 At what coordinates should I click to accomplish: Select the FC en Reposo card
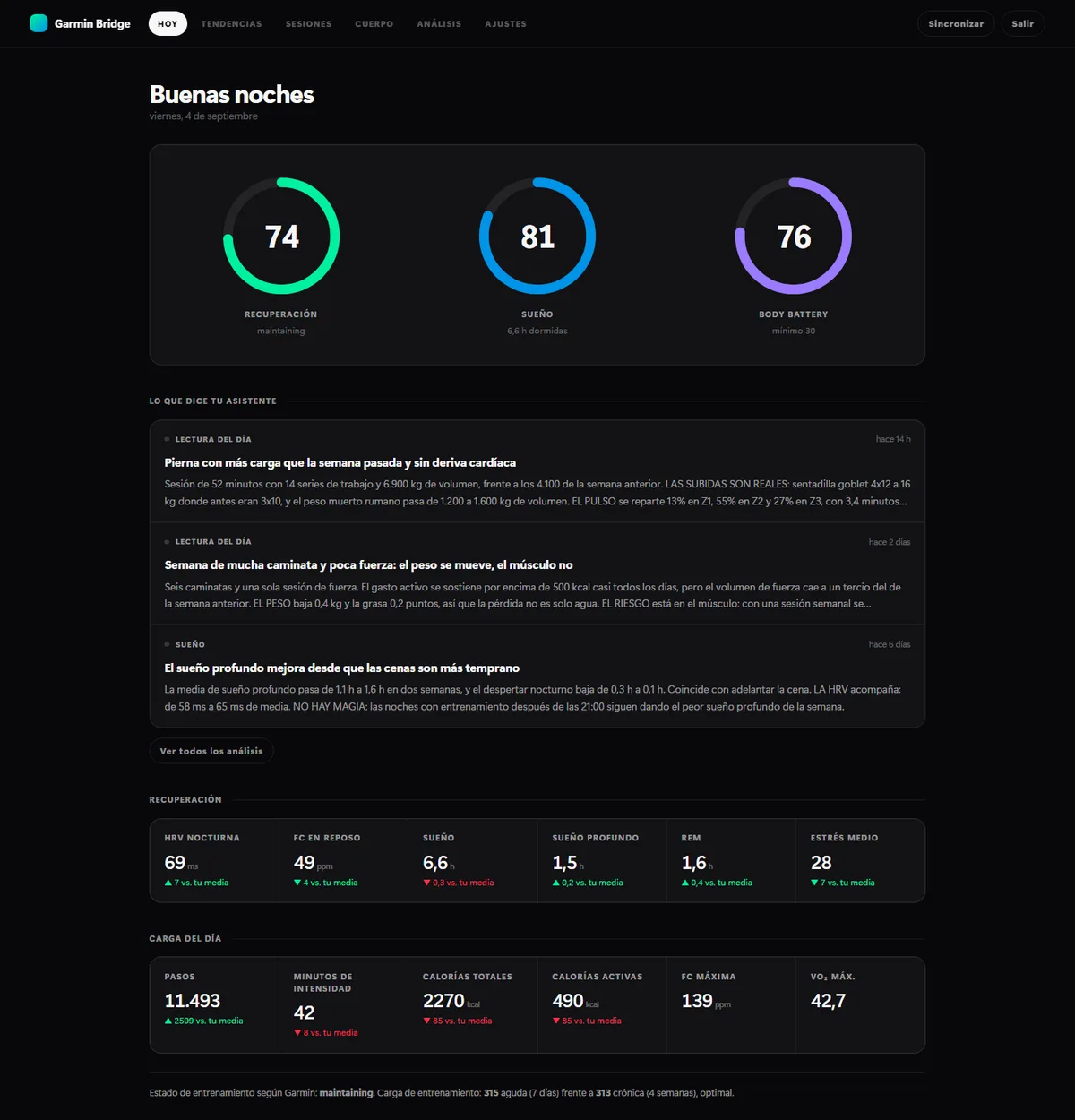(343, 860)
